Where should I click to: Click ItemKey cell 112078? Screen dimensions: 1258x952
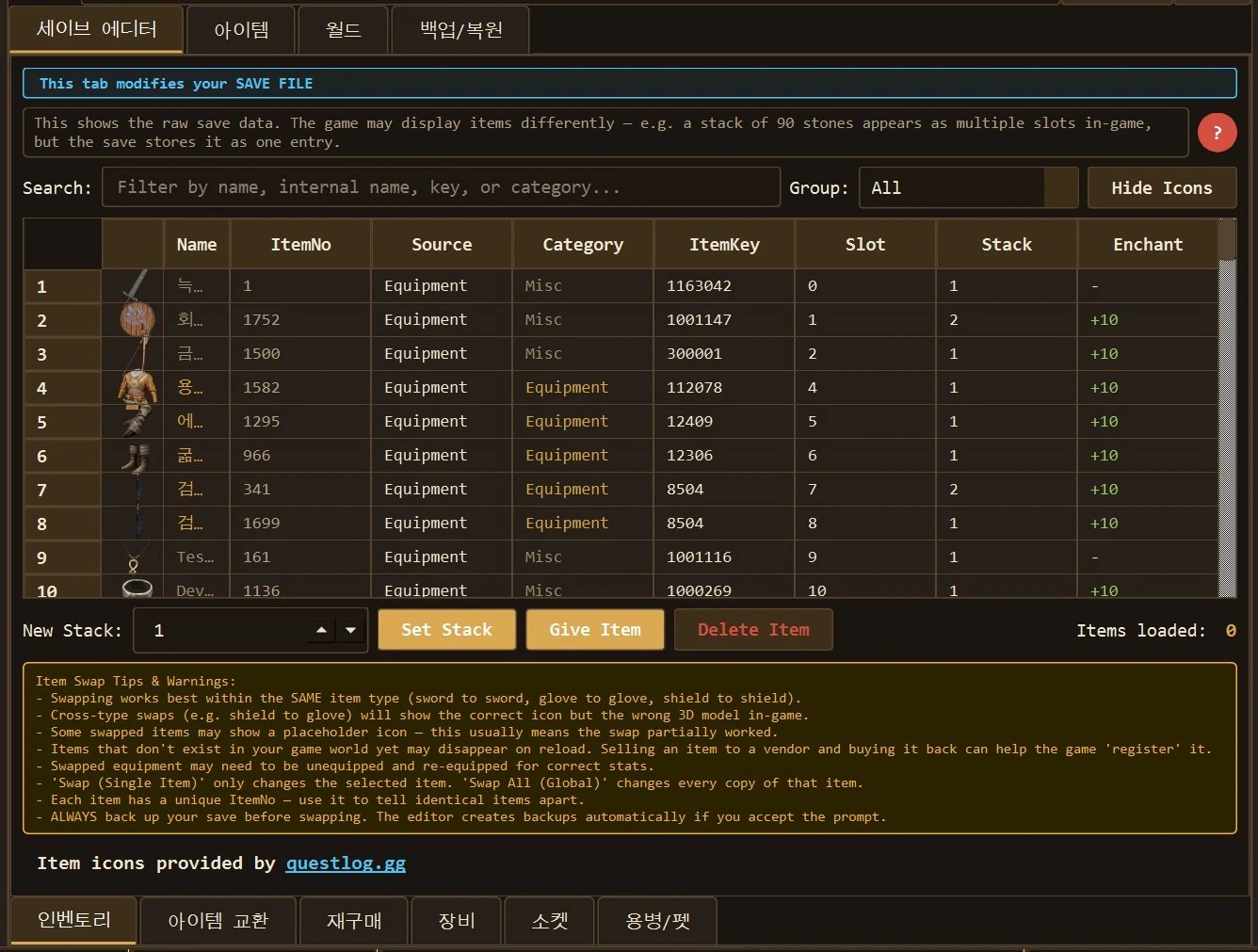click(x=724, y=388)
